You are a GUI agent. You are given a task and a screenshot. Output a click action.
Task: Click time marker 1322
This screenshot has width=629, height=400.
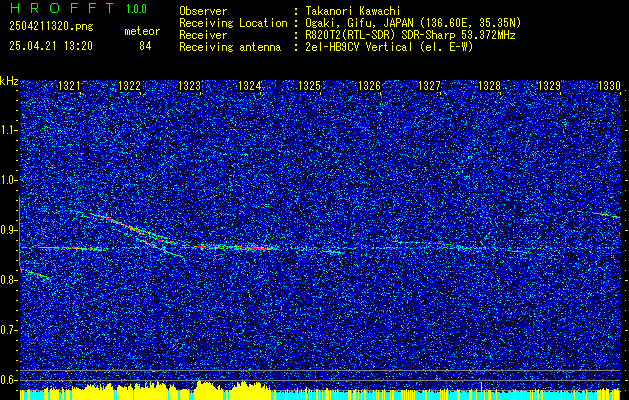coord(130,86)
